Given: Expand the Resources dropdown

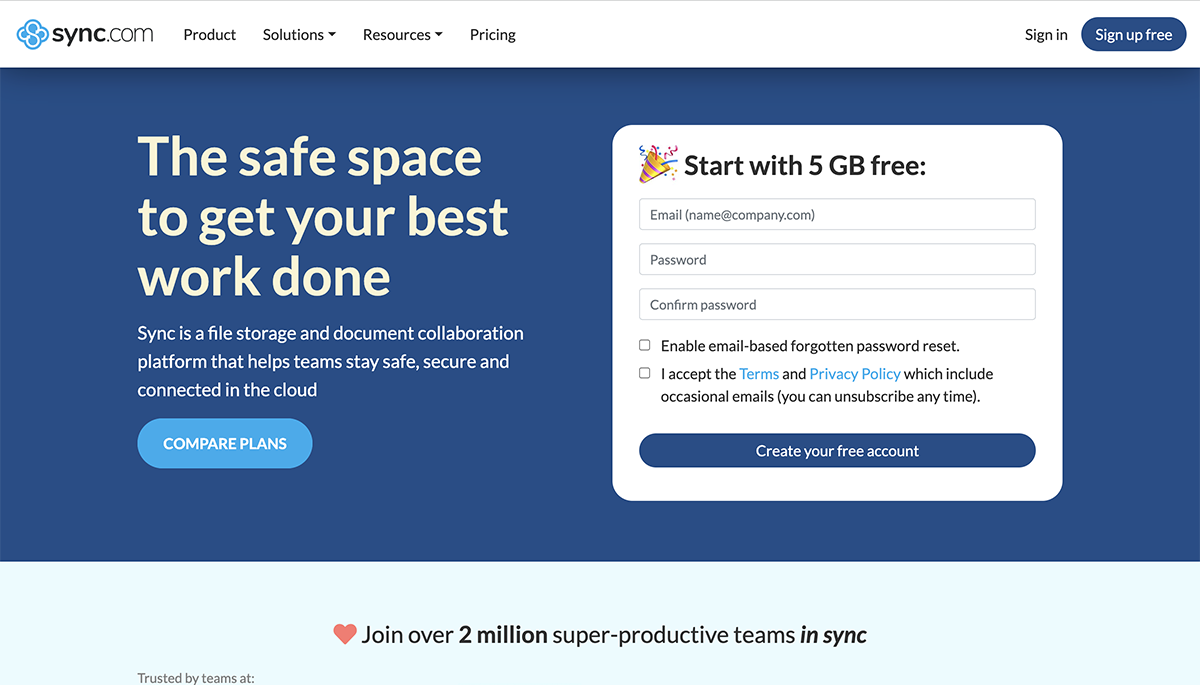Looking at the screenshot, I should click(x=397, y=34).
